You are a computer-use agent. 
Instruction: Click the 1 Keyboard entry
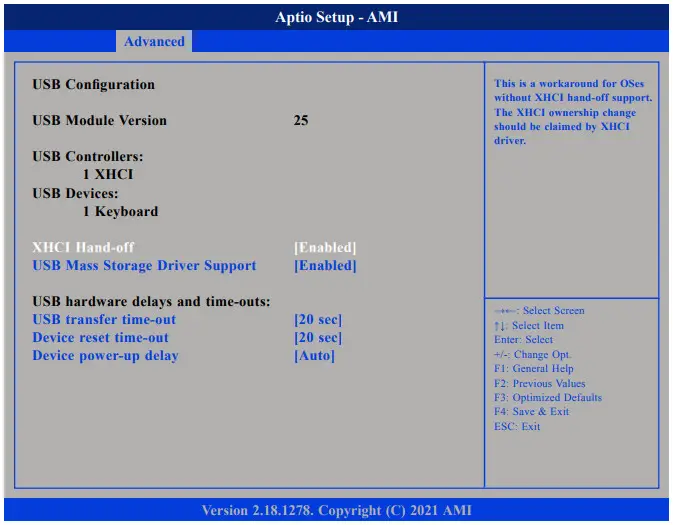(x=120, y=211)
